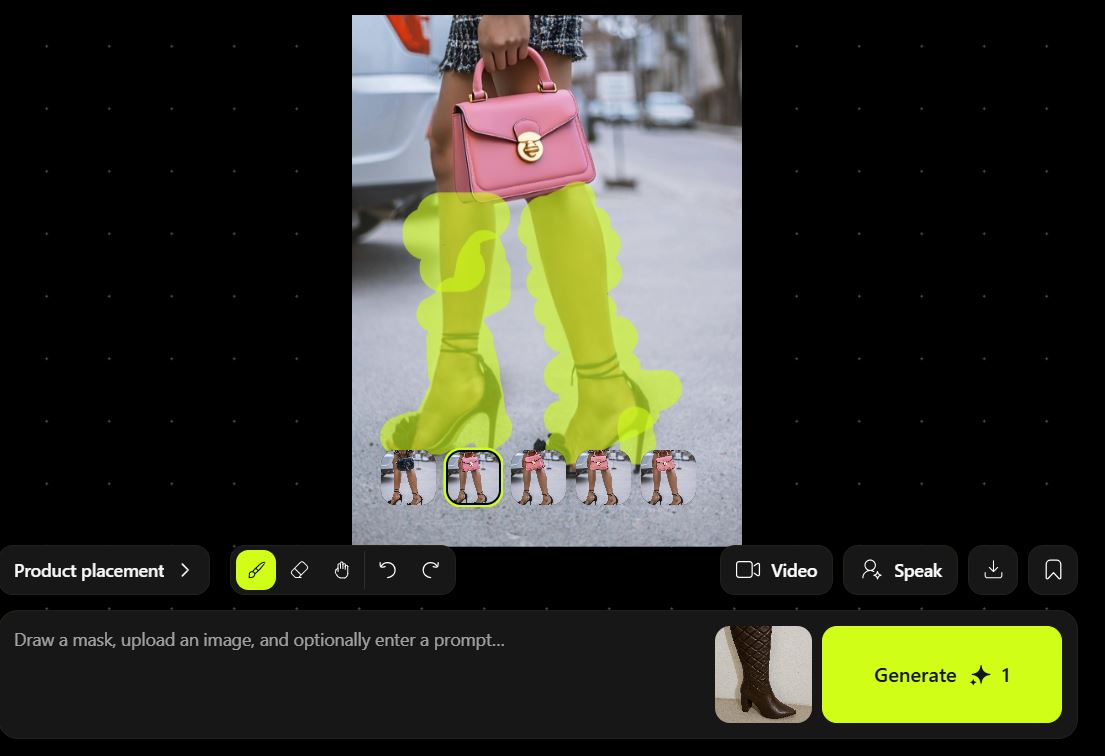
Task: Activate the hand pan tool
Action: tap(342, 570)
